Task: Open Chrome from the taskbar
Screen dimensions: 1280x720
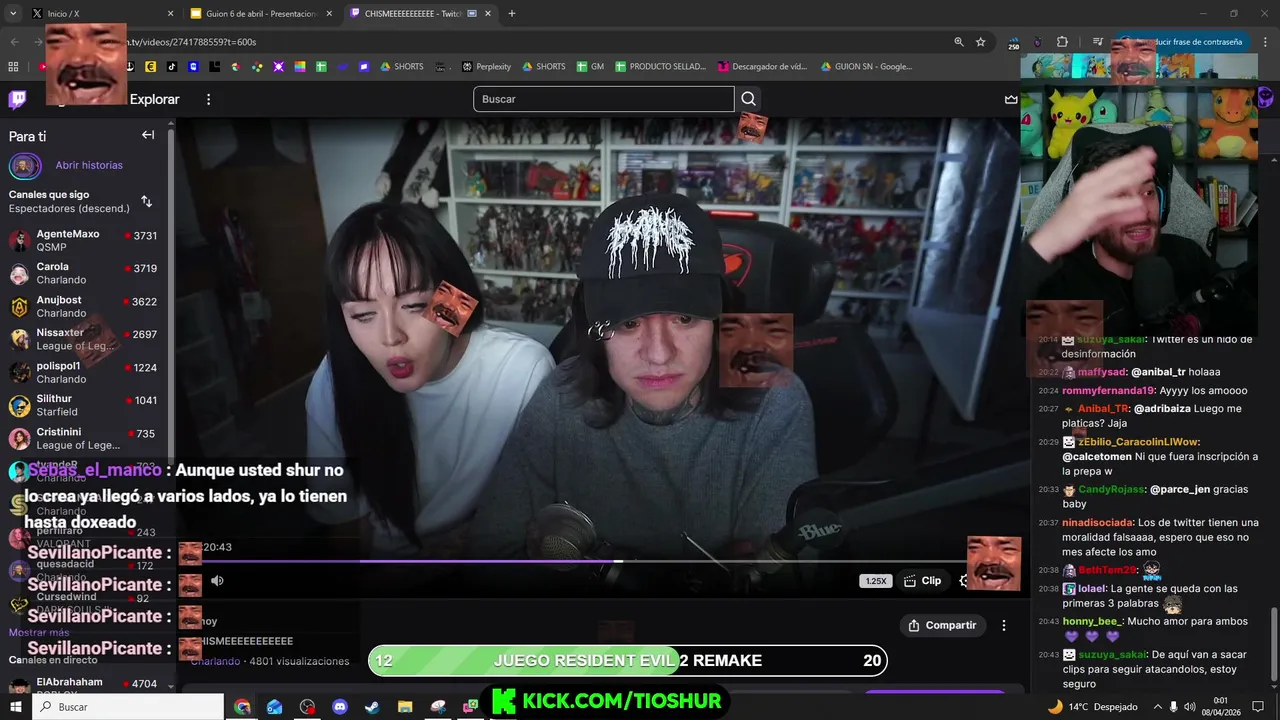Action: tap(242, 707)
